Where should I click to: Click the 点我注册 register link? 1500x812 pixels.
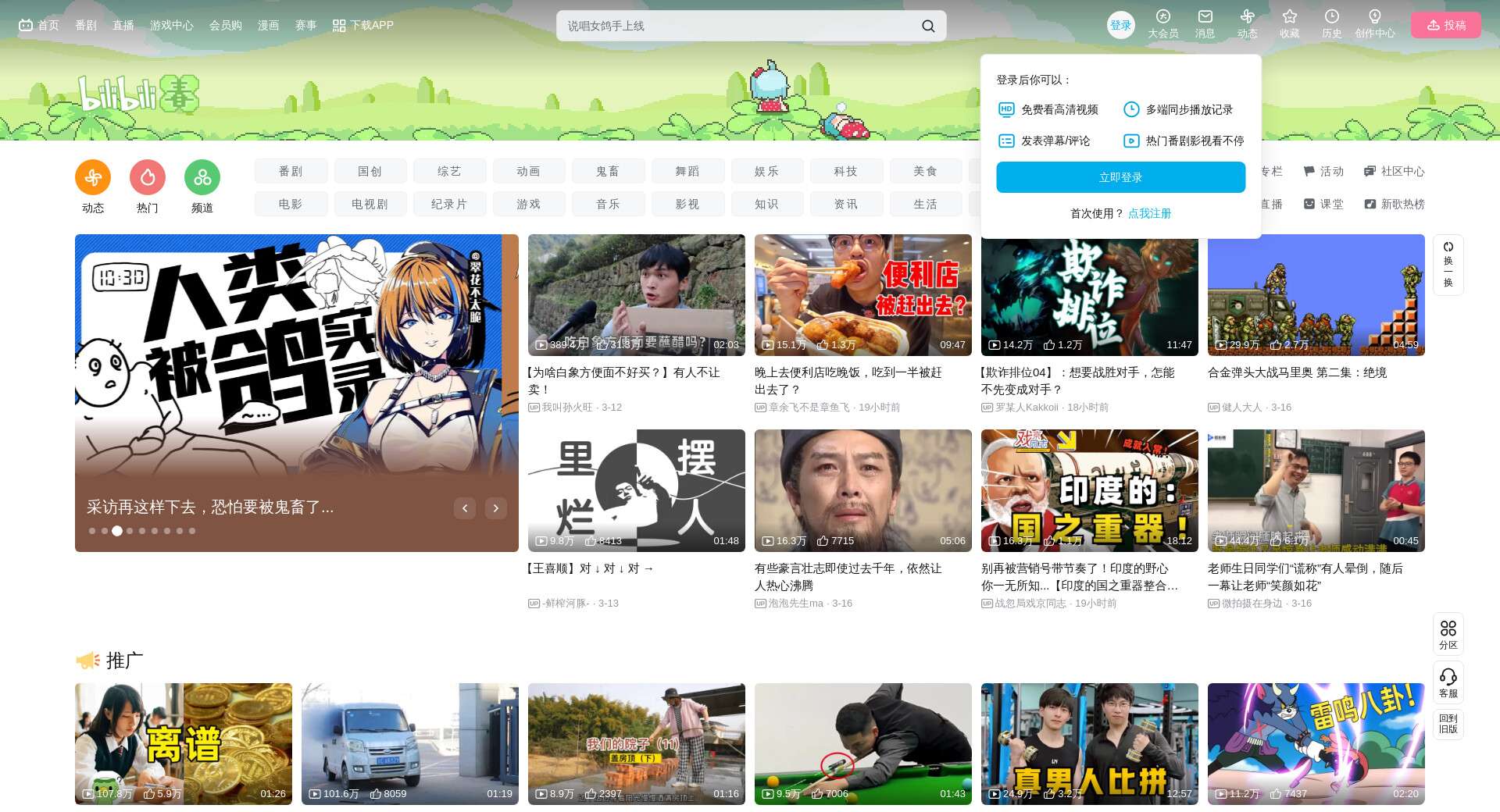(x=1149, y=213)
